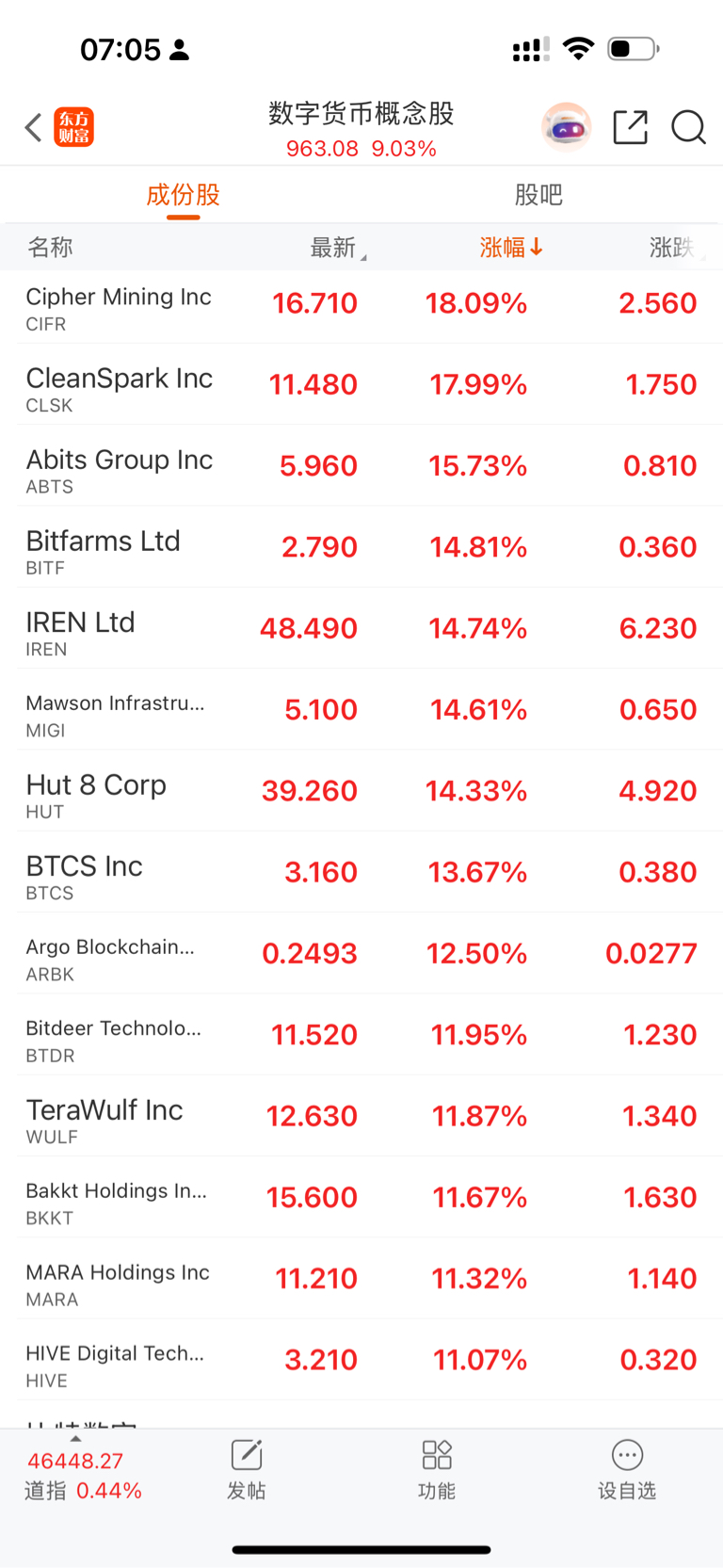Sort by 涨跌 change column header

676,248
